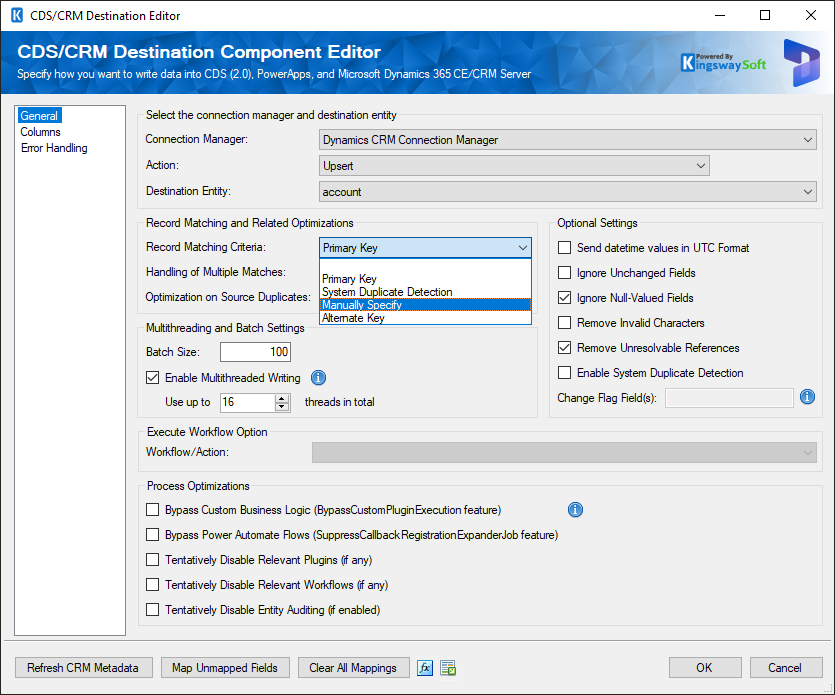
Task: Decrease the thread count with down arrow
Action: tap(282, 407)
